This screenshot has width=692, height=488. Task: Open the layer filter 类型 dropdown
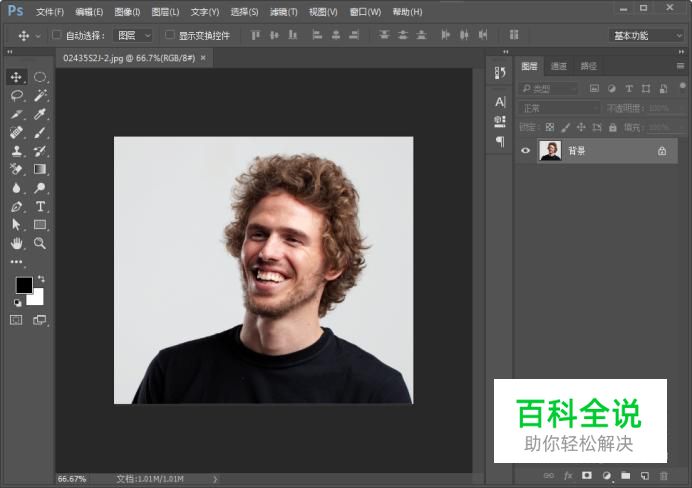point(548,89)
